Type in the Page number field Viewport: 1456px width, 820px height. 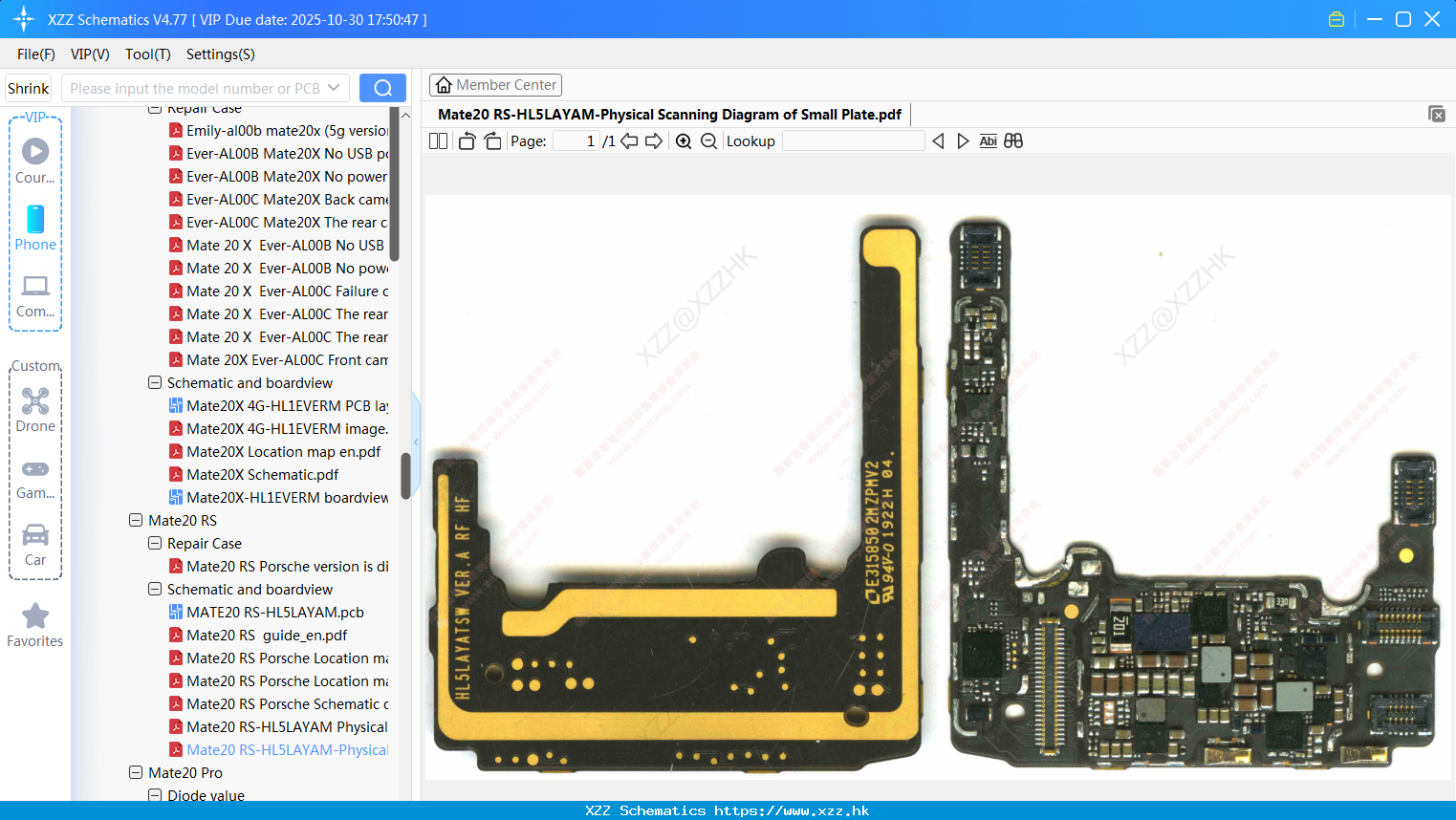(x=576, y=140)
